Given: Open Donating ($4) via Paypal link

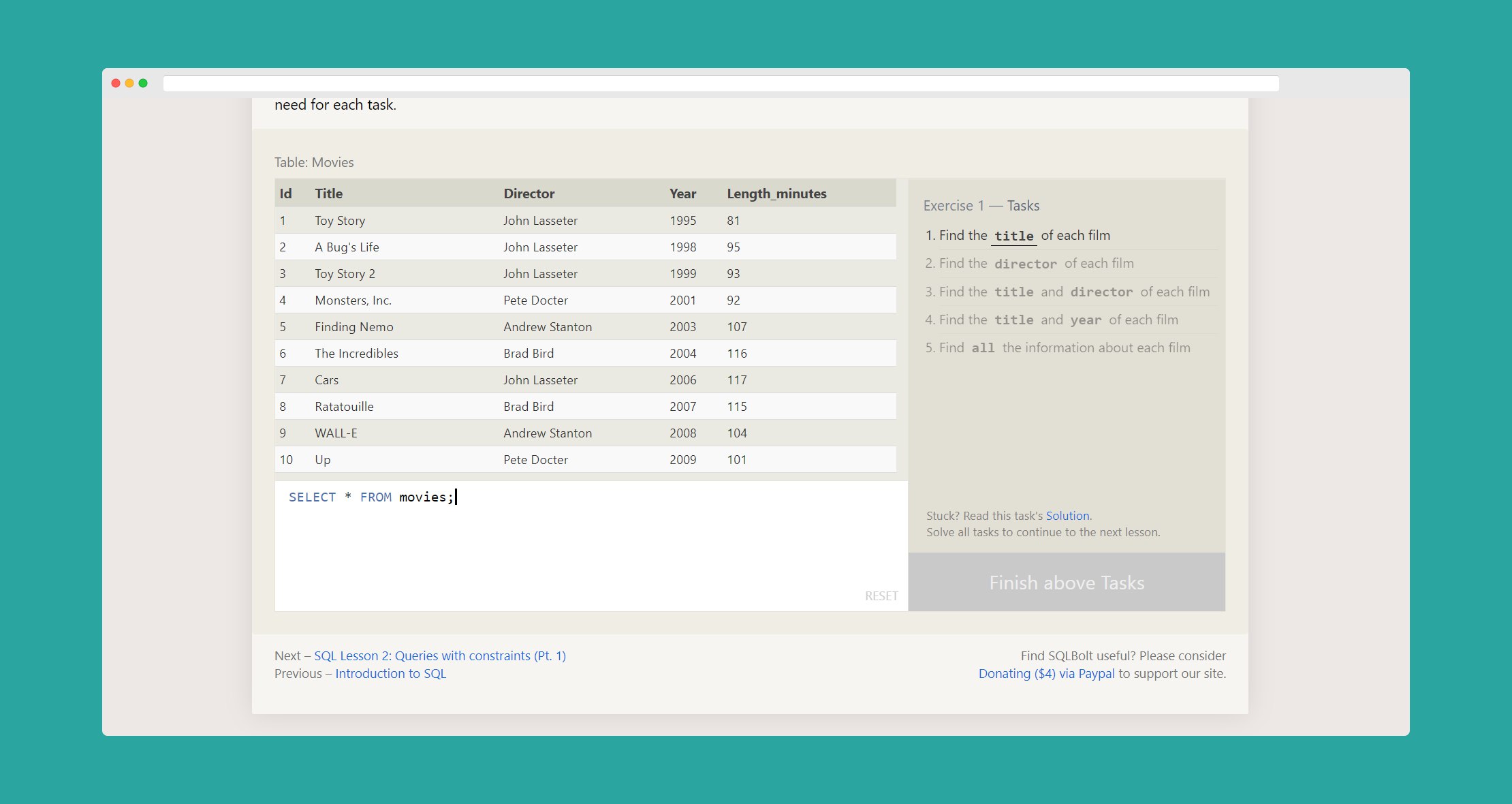Looking at the screenshot, I should 1046,673.
